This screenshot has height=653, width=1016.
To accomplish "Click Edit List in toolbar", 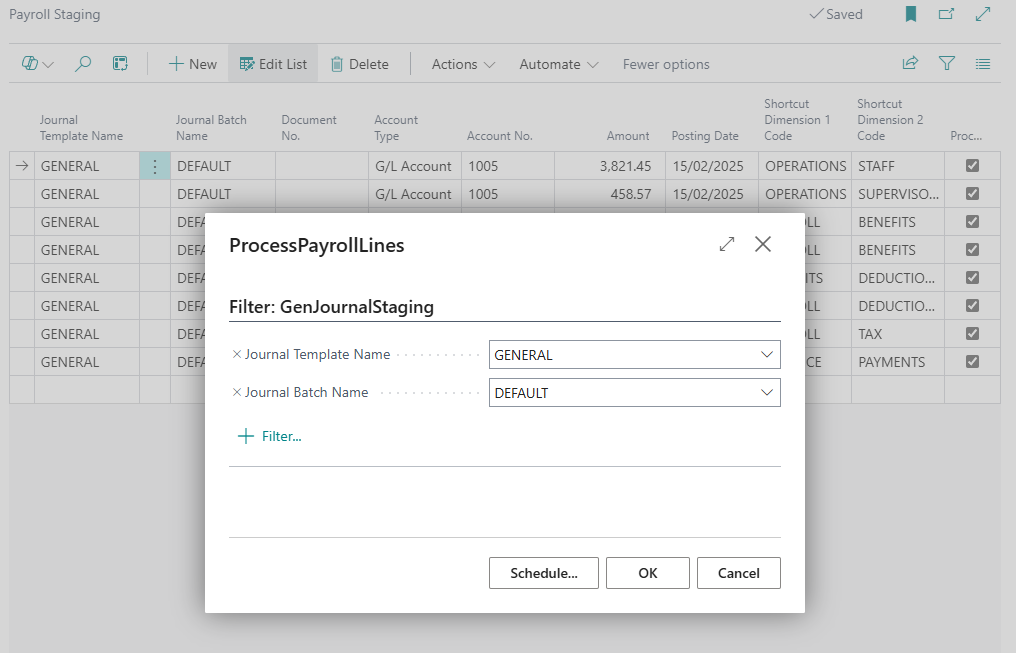I will [273, 63].
